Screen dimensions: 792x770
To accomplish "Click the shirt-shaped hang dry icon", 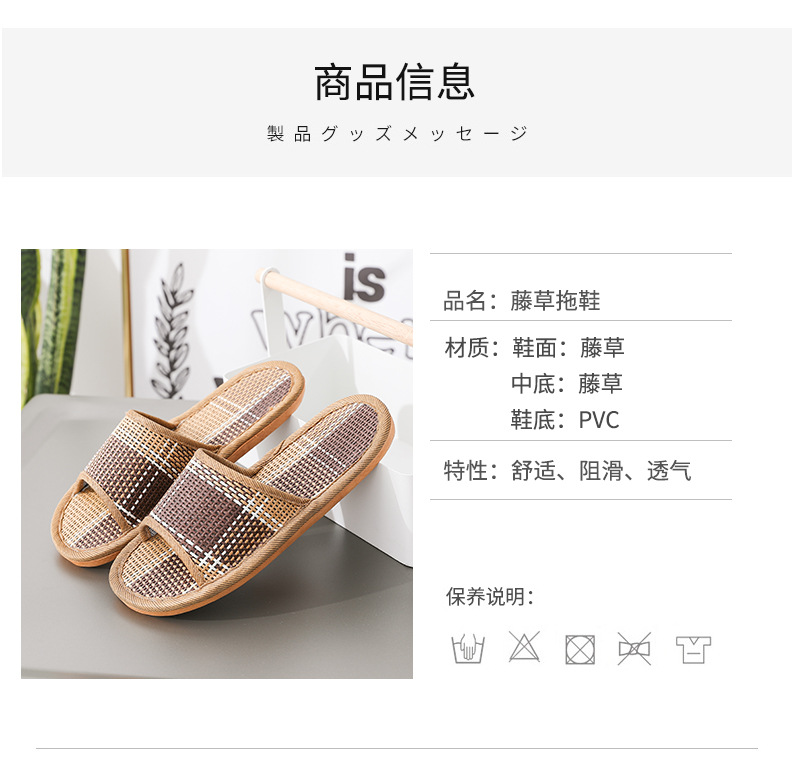I will pyautogui.click(x=694, y=650).
